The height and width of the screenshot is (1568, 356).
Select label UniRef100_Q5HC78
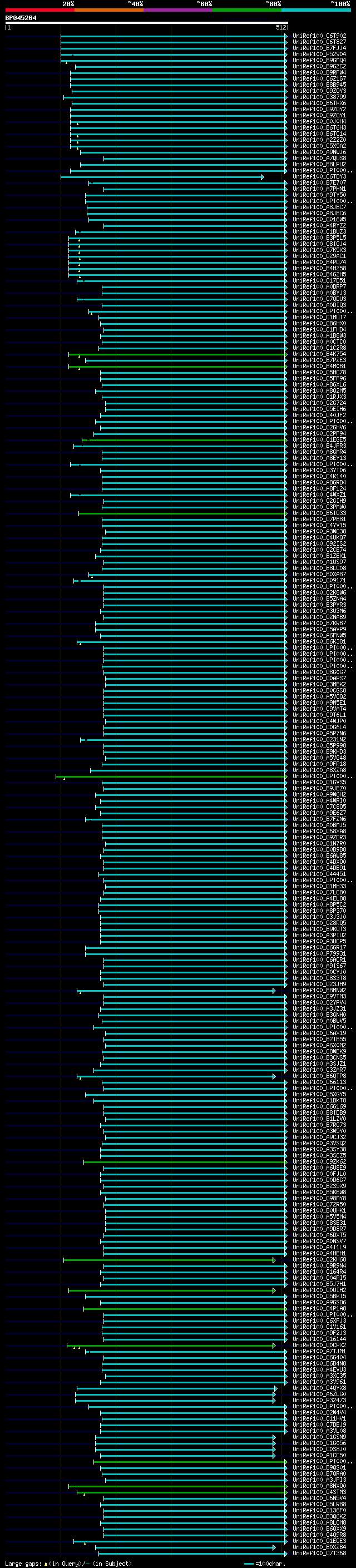[319, 373]
